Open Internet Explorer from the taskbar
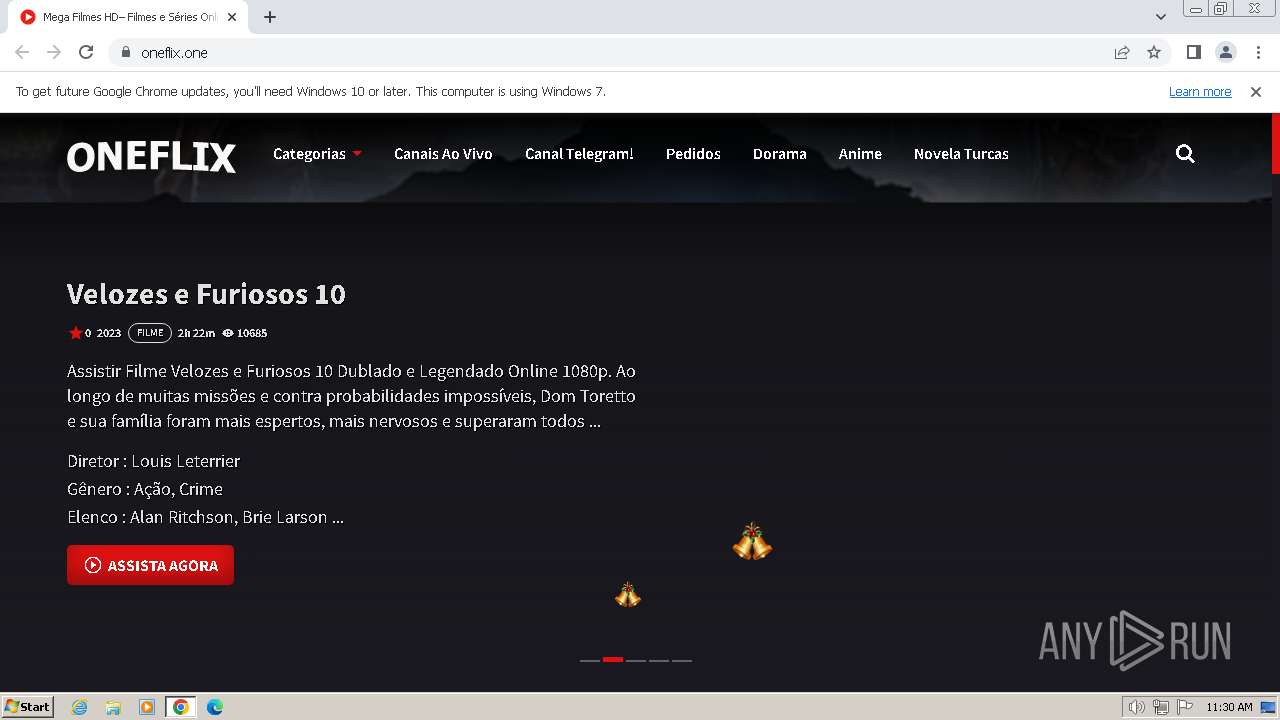Screen dimensions: 1280x720 coord(80,707)
